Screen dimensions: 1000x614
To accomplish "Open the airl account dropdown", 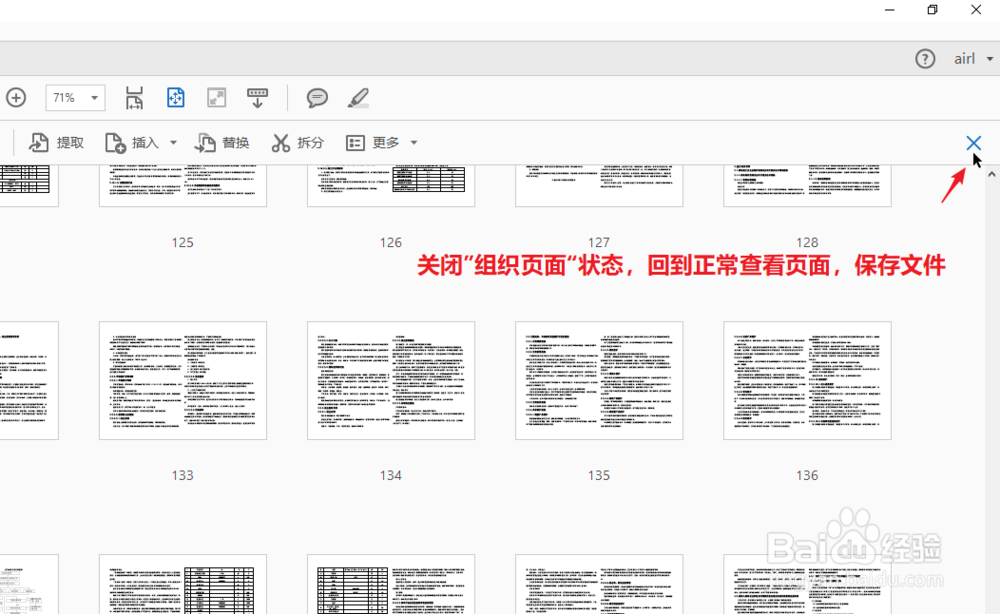I will click(974, 59).
